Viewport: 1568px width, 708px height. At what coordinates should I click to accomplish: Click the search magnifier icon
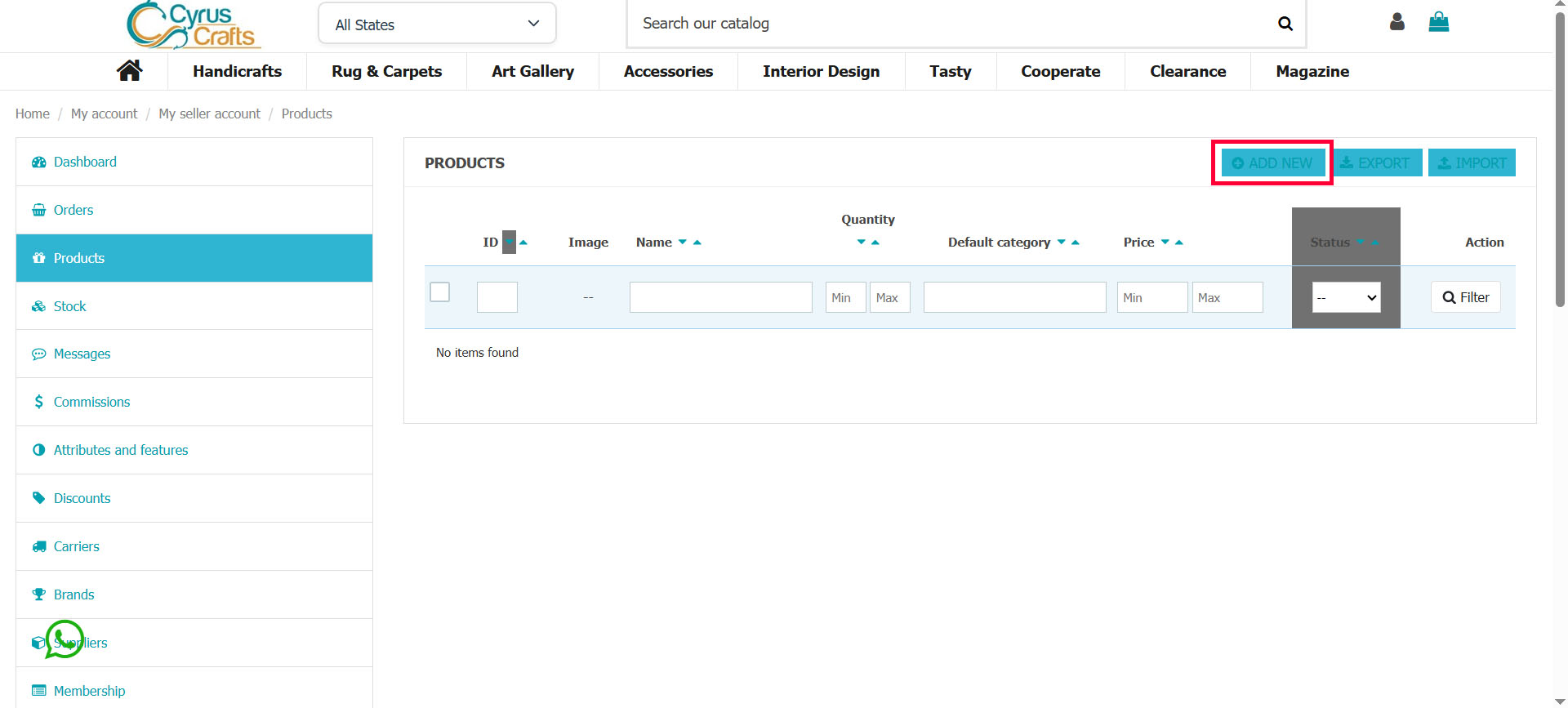coord(1285,24)
